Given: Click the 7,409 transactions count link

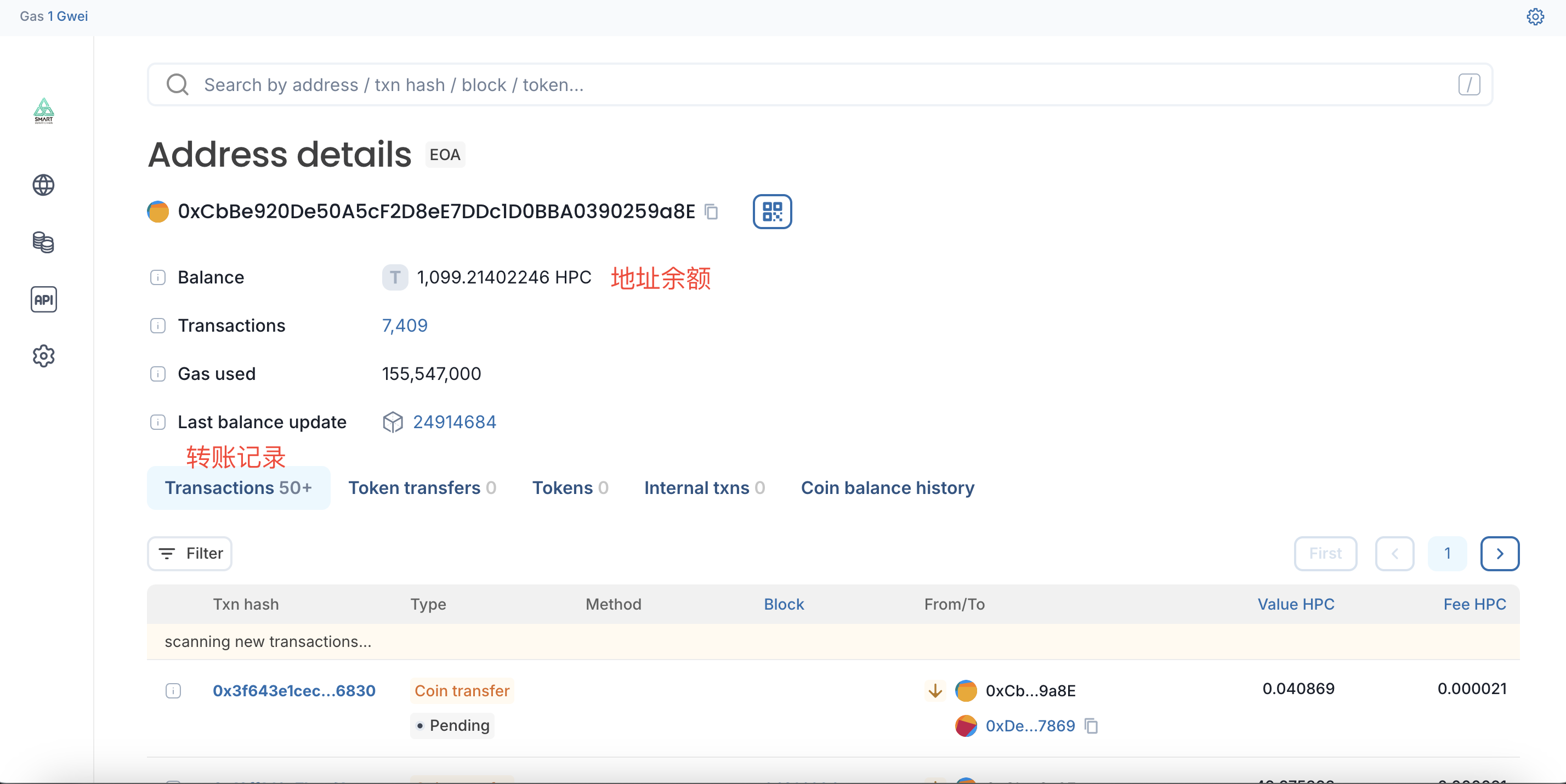Looking at the screenshot, I should click(x=404, y=326).
